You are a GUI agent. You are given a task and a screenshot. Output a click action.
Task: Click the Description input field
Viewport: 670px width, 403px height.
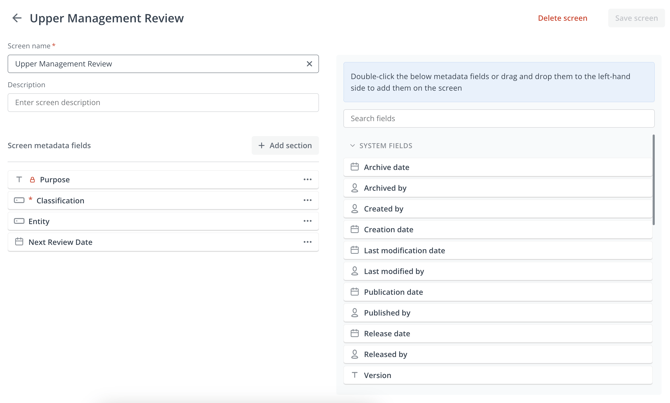point(163,102)
